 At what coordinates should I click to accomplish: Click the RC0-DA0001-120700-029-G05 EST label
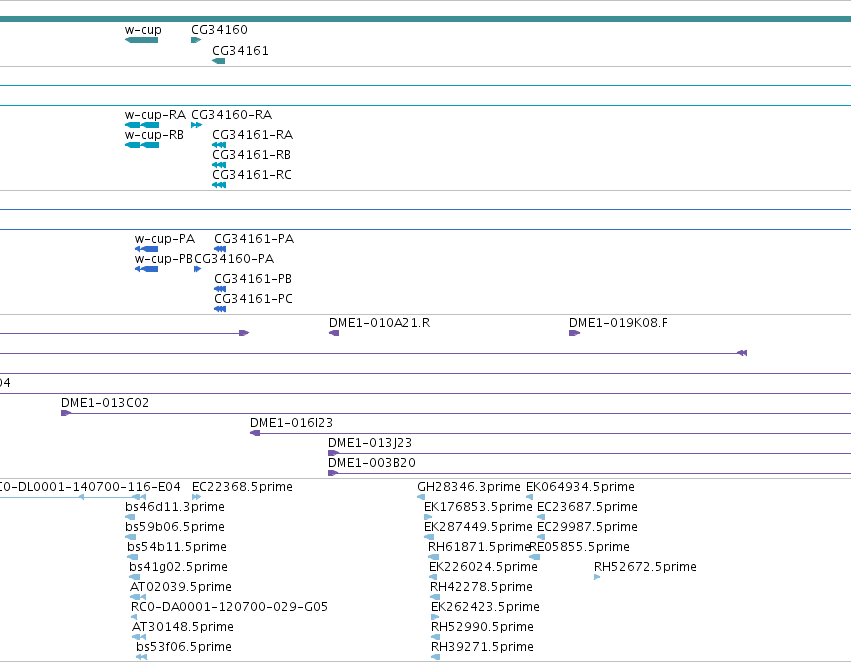(230, 607)
